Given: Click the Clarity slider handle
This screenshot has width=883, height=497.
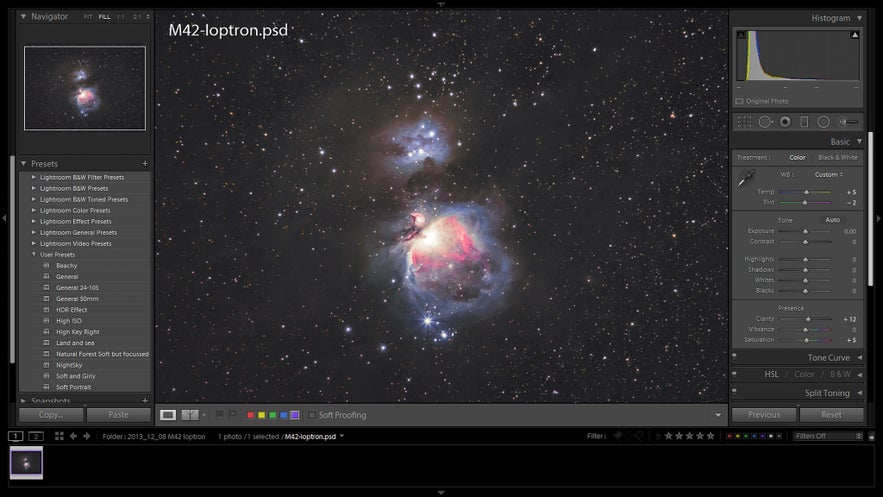Looking at the screenshot, I should point(808,319).
